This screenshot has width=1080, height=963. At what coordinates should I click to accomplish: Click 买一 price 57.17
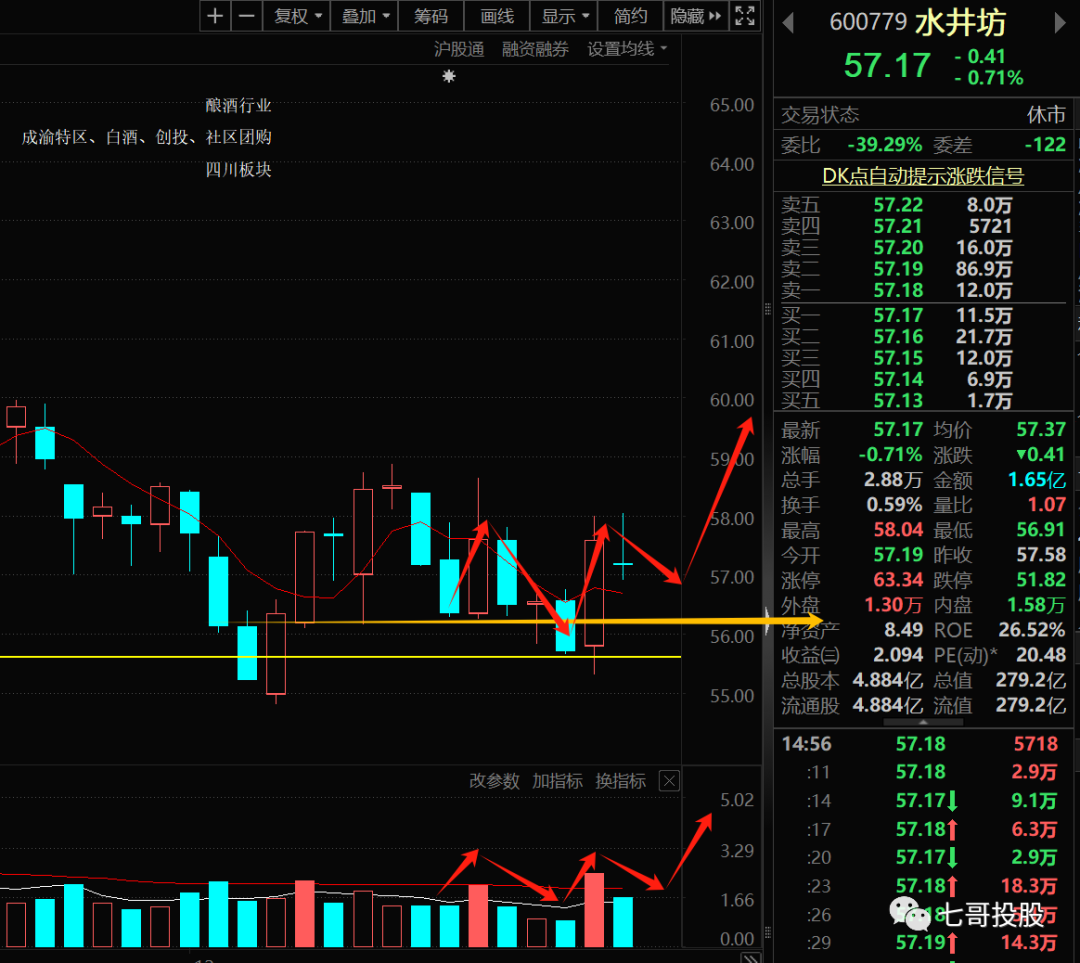[x=898, y=315]
